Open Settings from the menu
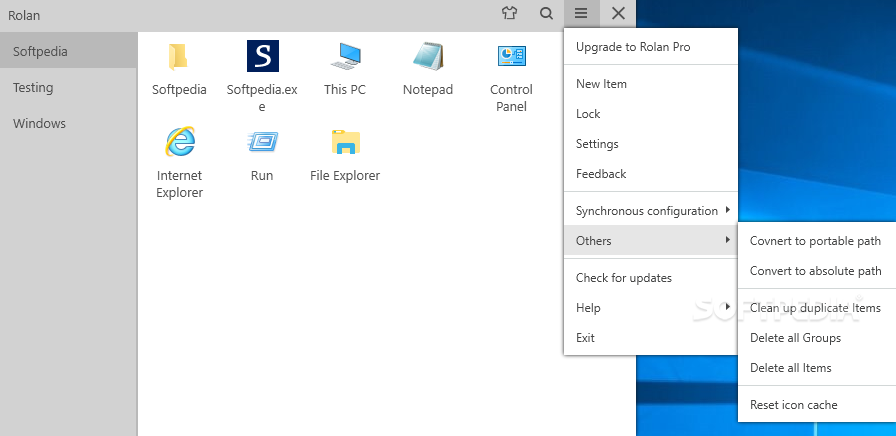 click(x=650, y=144)
